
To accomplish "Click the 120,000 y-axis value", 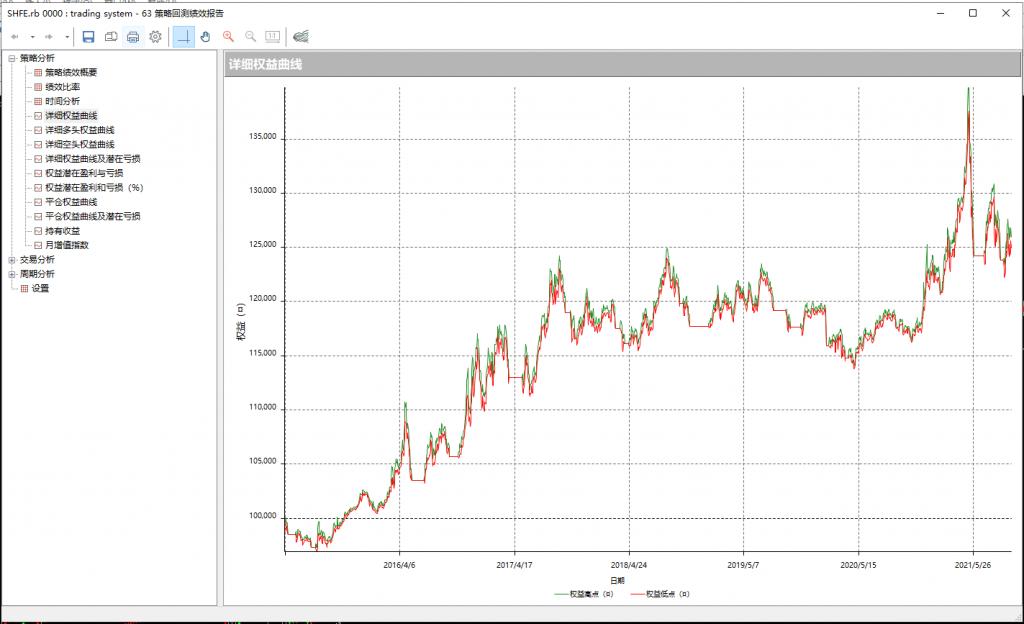I will point(263,299).
